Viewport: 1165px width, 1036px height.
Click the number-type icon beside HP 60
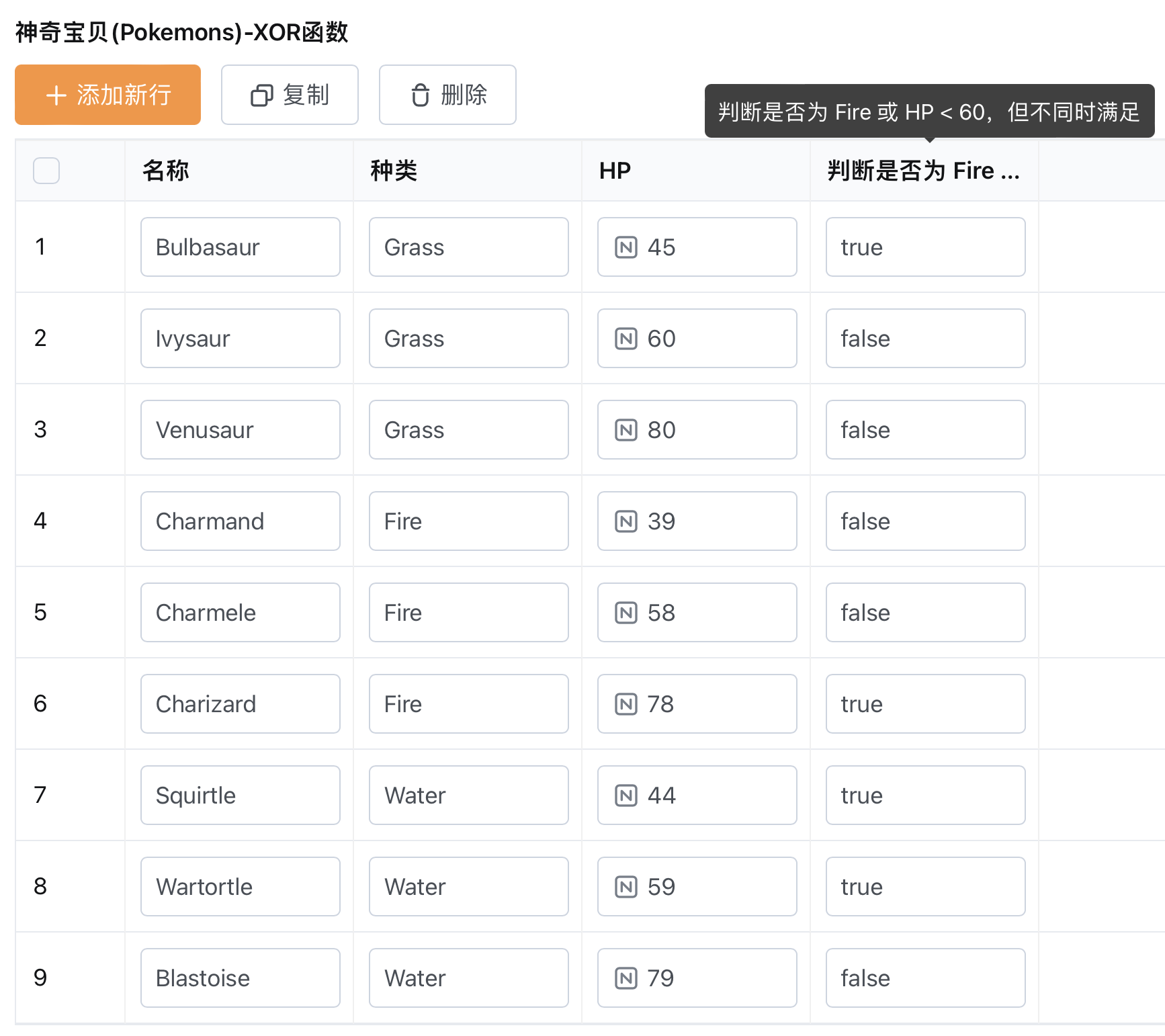point(626,339)
